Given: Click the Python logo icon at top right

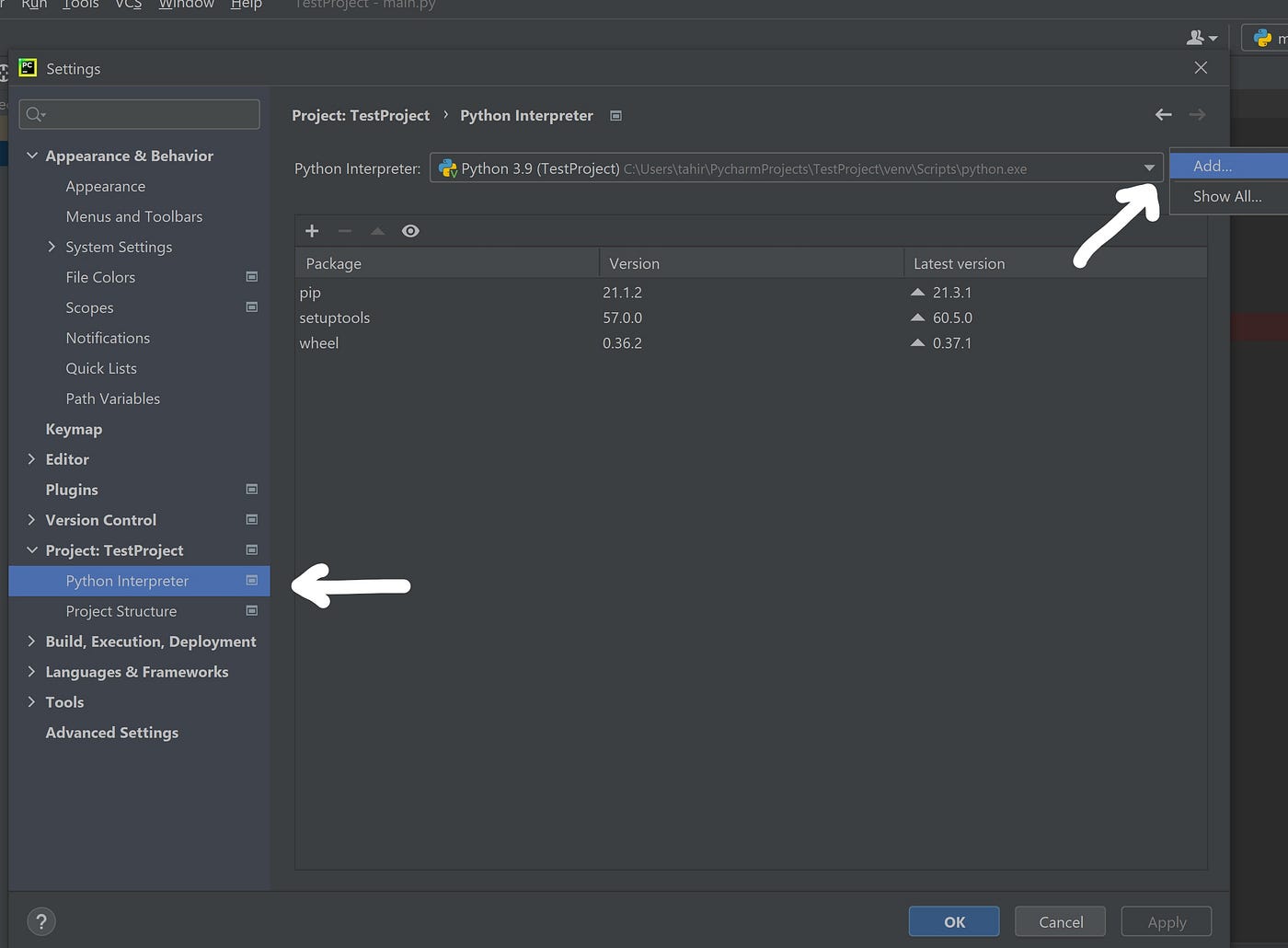Looking at the screenshot, I should point(1264,37).
